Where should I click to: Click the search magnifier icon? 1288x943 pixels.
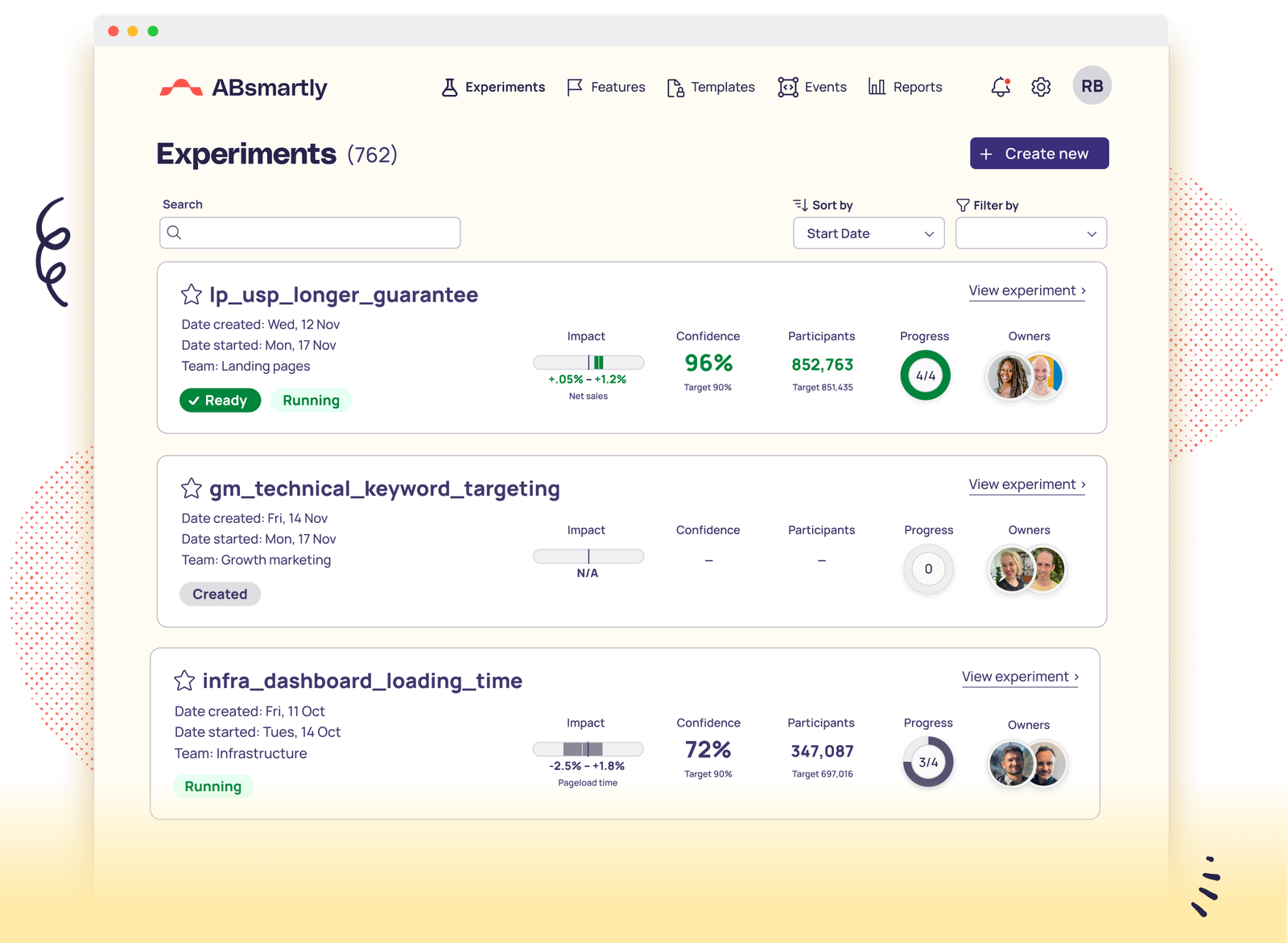tap(174, 233)
